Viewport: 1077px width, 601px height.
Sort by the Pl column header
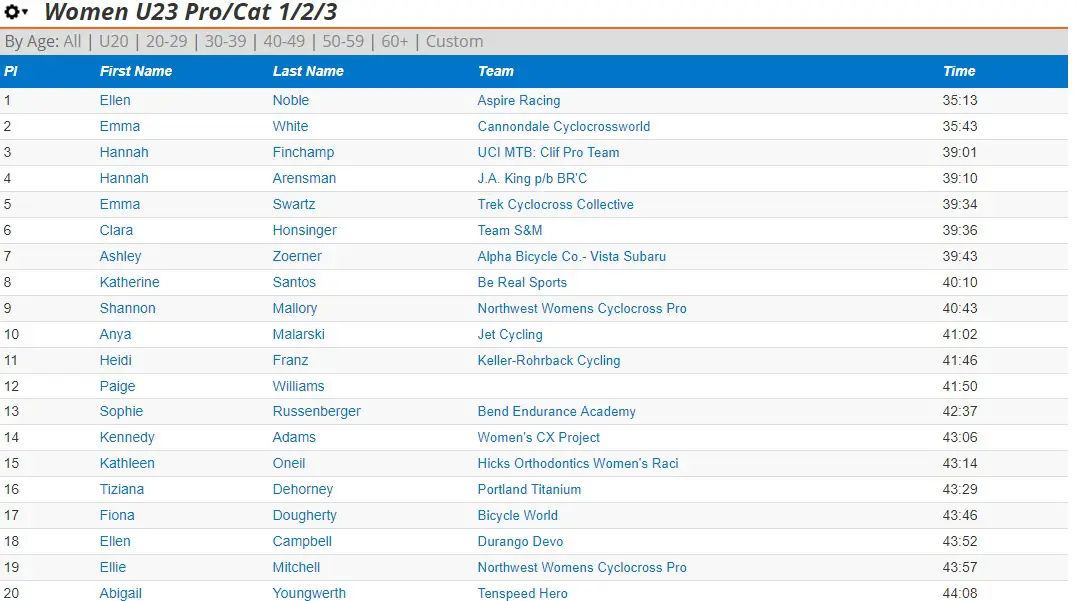pyautogui.click(x=11, y=71)
